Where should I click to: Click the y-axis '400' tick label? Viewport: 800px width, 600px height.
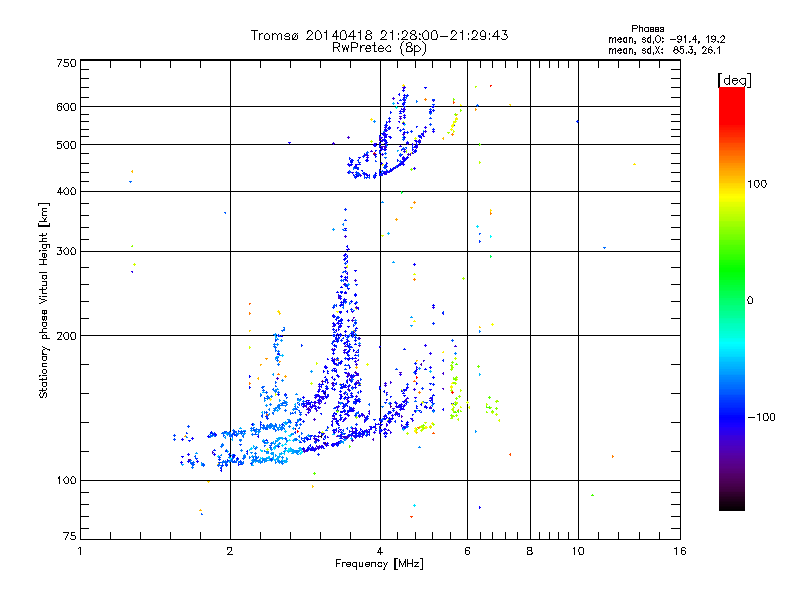(x=66, y=192)
